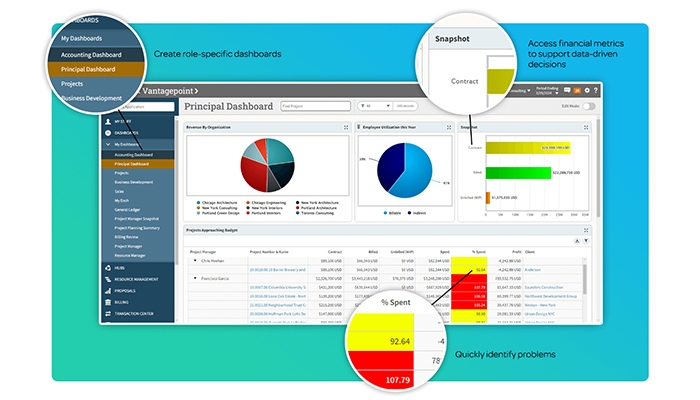Open the Lone Oak Estate project link
This screenshot has width=700, height=400.
[x=278, y=296]
